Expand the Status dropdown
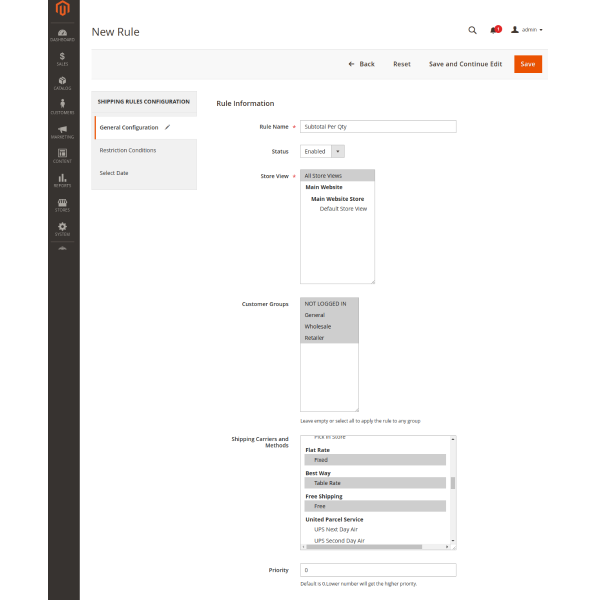The height and width of the screenshot is (600, 600). pyautogui.click(x=322, y=151)
